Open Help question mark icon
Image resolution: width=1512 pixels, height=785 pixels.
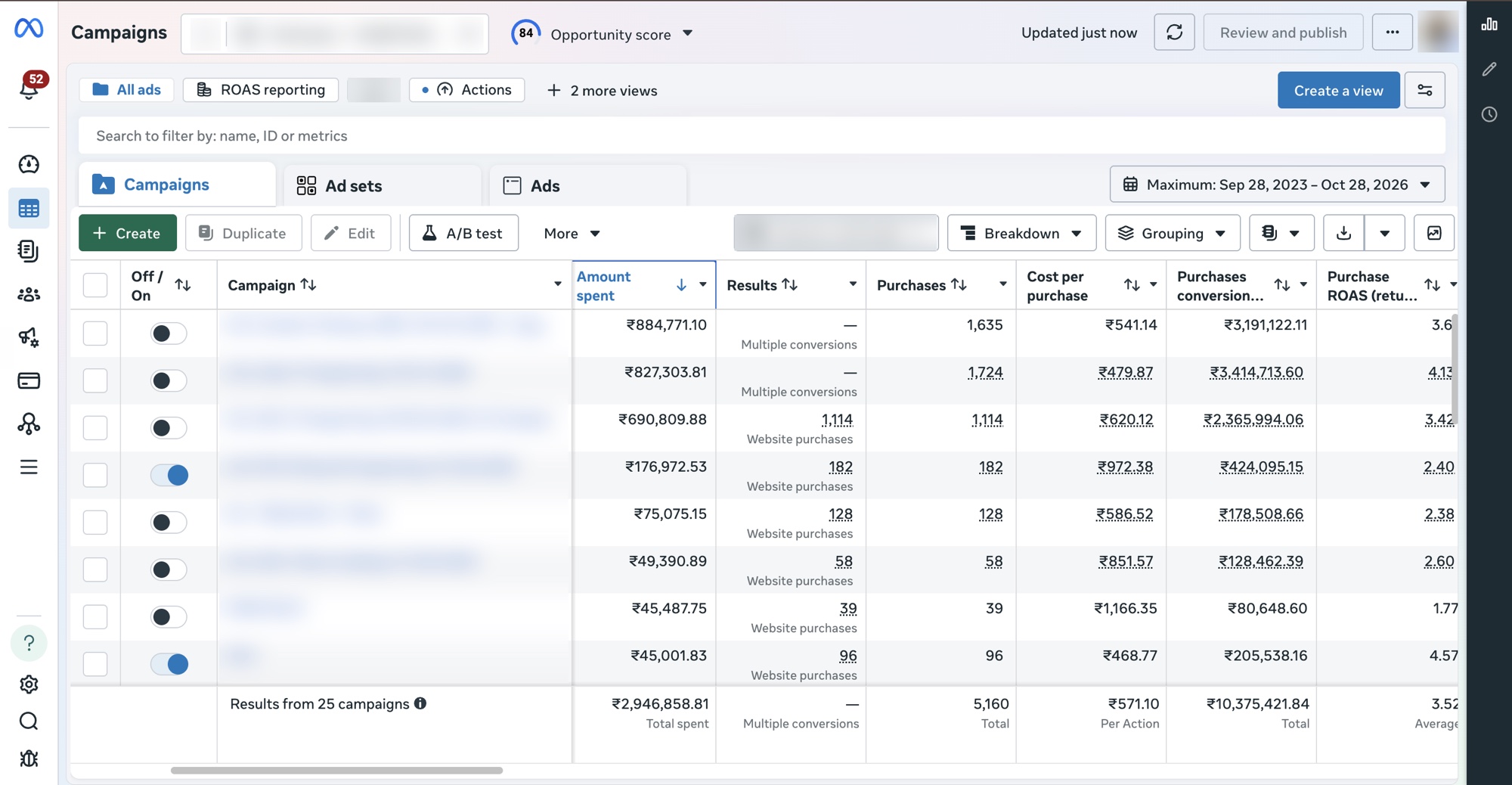coord(29,644)
